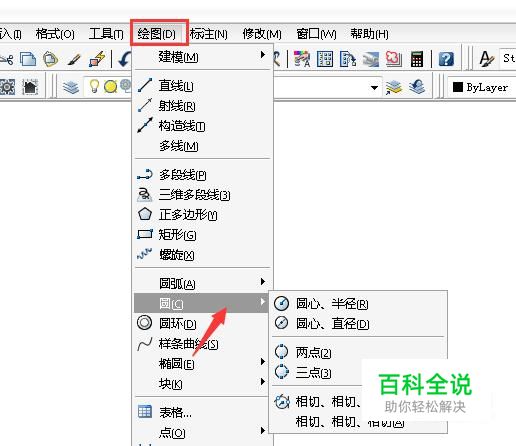Viewport: 516px width, 446px height.
Task: Click the layer previous icon
Action: (x=417, y=87)
